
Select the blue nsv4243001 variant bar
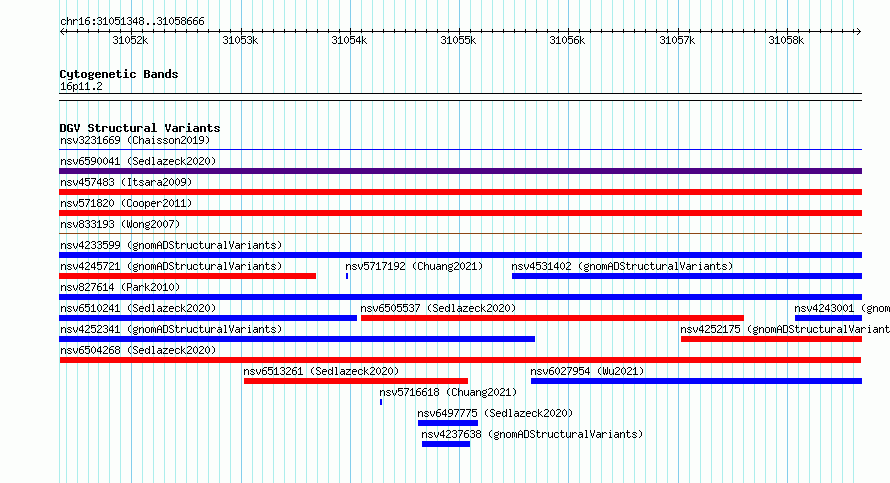coord(828,318)
